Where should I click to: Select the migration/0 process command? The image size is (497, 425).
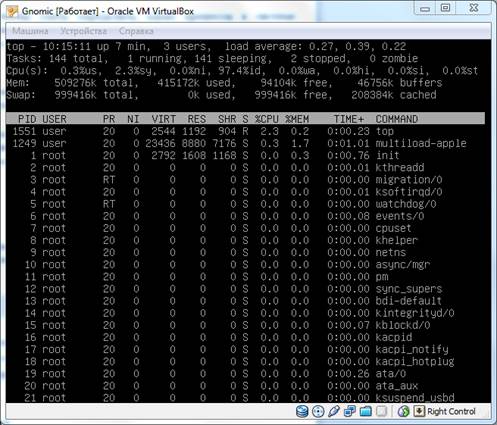409,180
